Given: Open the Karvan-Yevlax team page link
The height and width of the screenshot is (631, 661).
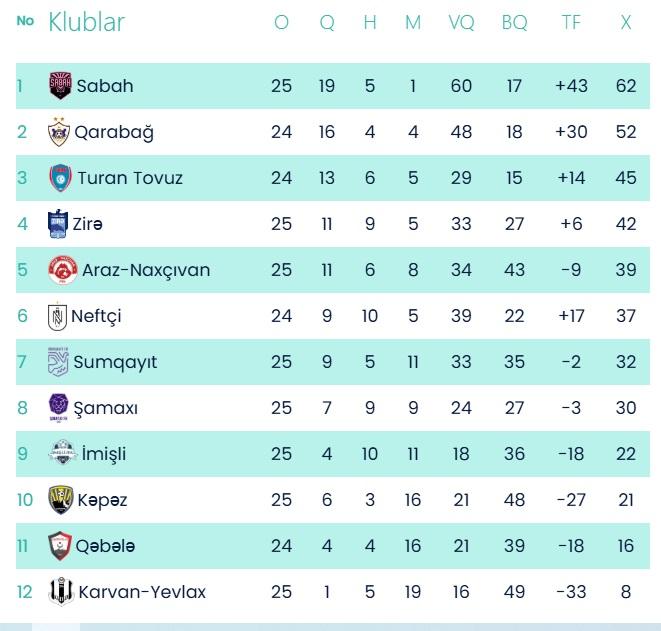Looking at the screenshot, I should pos(142,592).
